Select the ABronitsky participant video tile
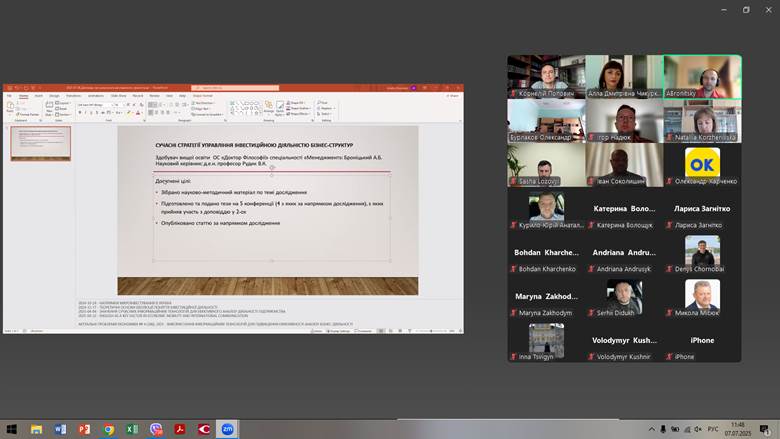This screenshot has height=439, width=780. [702, 76]
